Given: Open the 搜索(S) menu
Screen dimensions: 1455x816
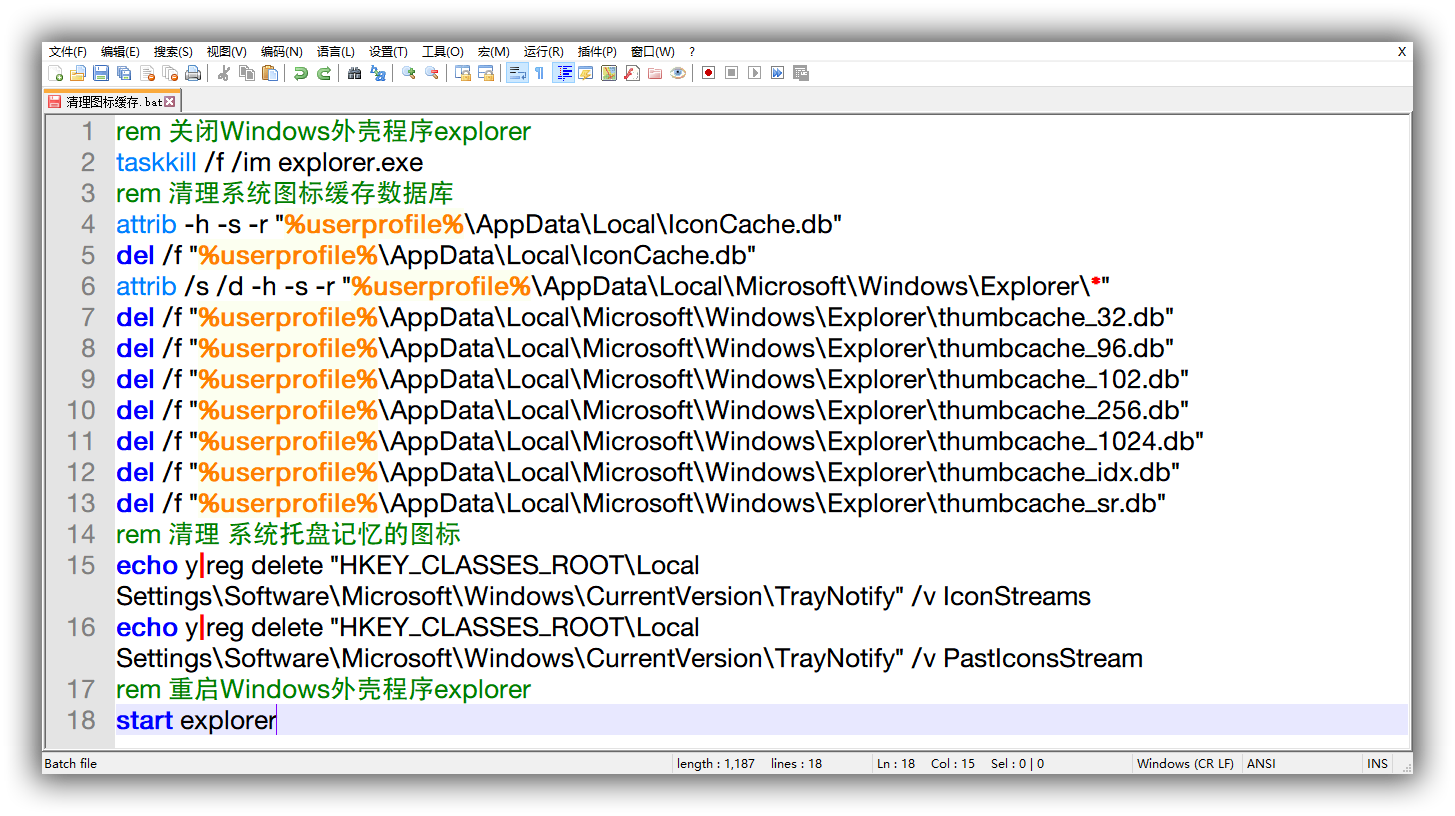Looking at the screenshot, I should click(173, 51).
